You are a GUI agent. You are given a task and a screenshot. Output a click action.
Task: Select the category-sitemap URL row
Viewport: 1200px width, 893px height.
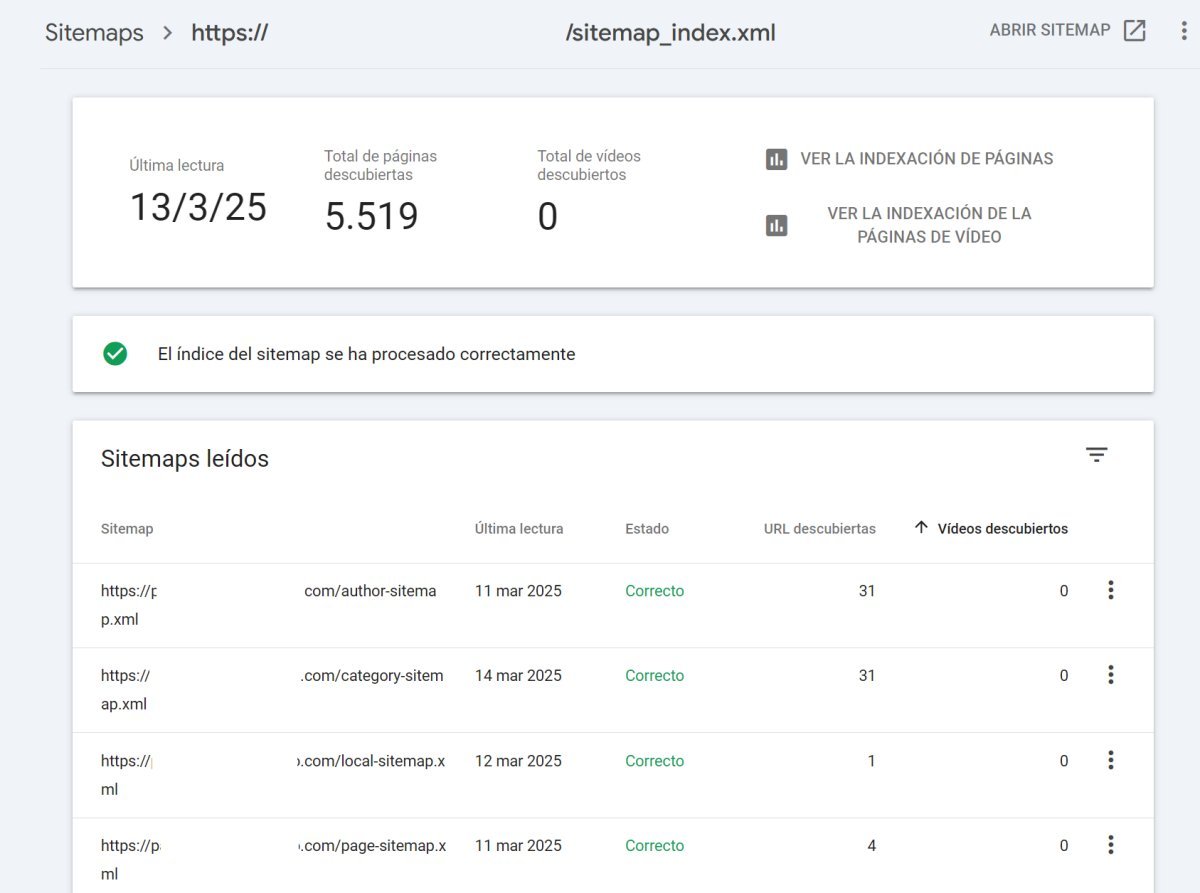tap(612, 690)
